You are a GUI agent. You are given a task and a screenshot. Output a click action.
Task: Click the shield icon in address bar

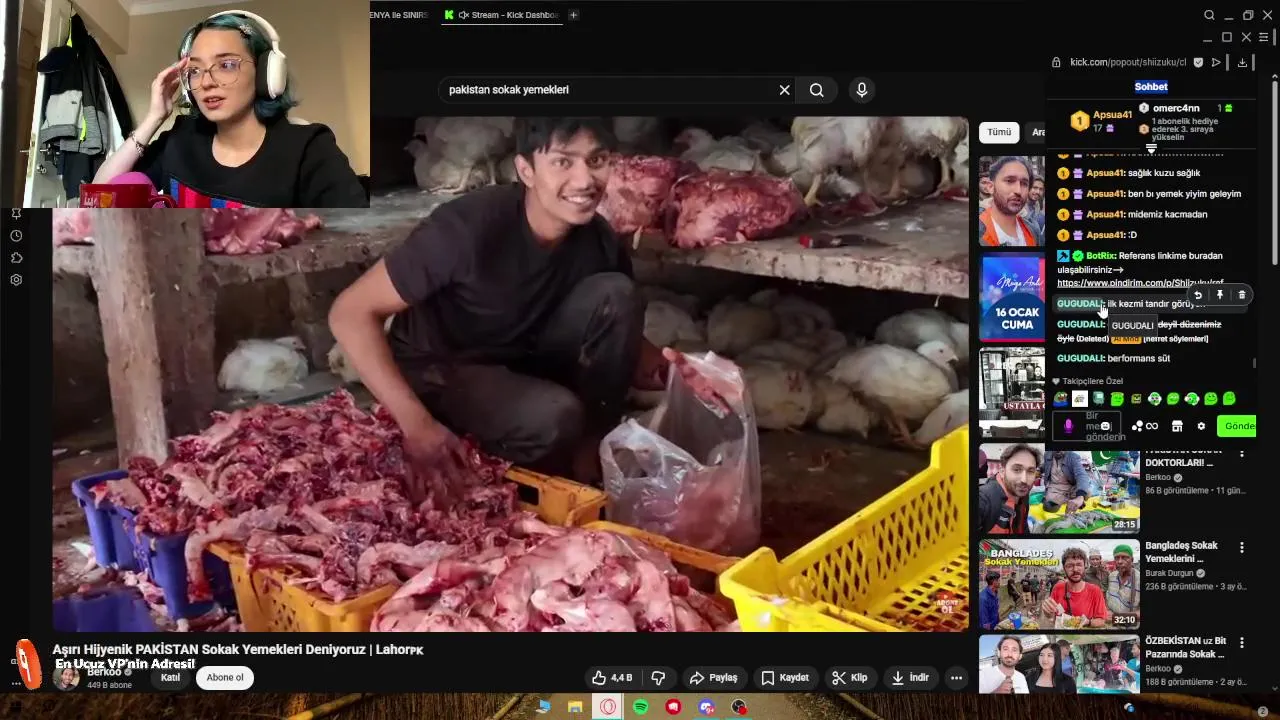(1198, 62)
